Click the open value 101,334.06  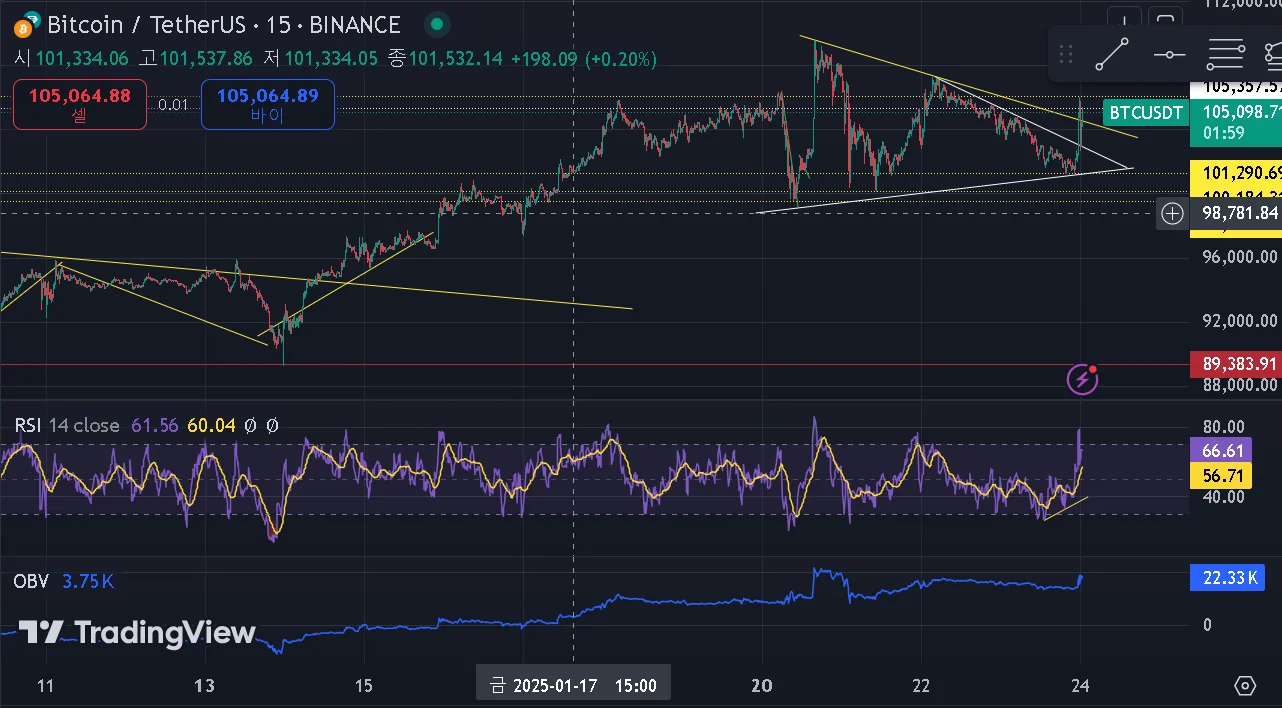(x=82, y=59)
